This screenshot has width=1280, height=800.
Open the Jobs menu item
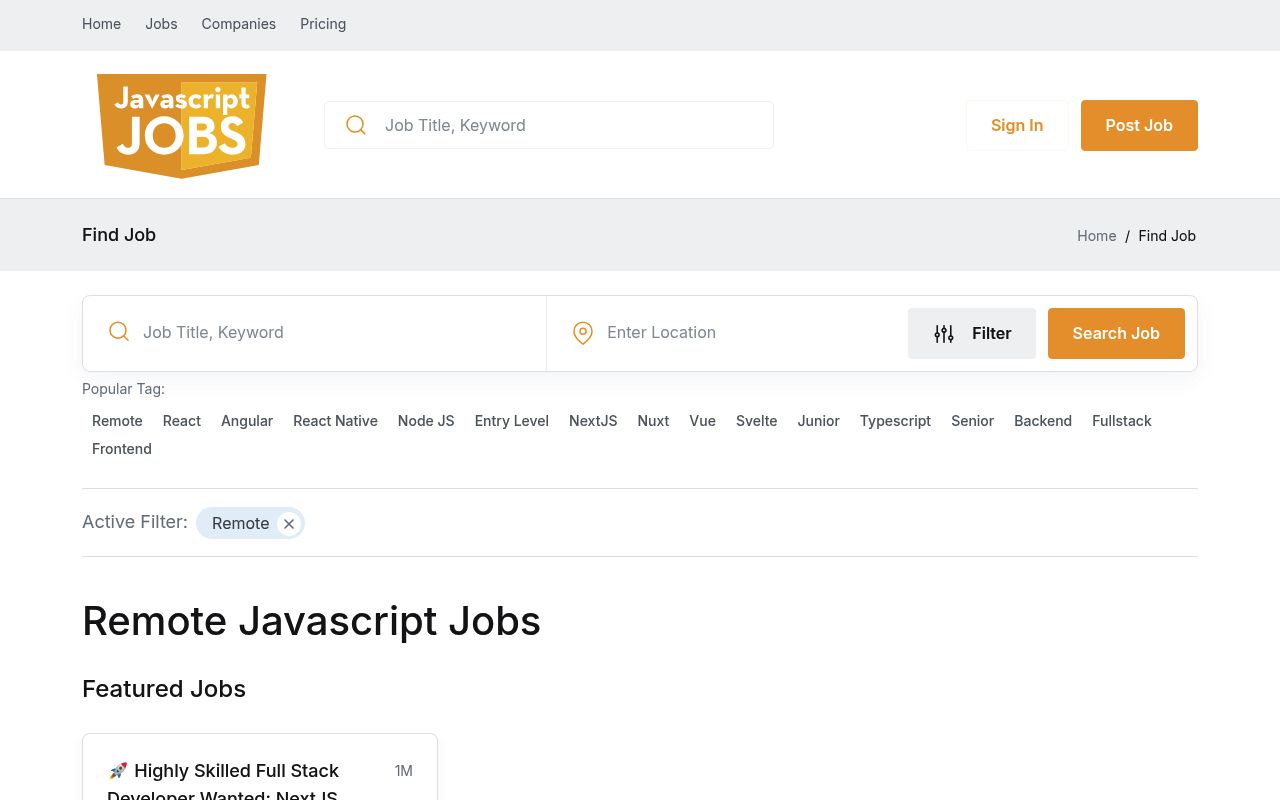[161, 24]
